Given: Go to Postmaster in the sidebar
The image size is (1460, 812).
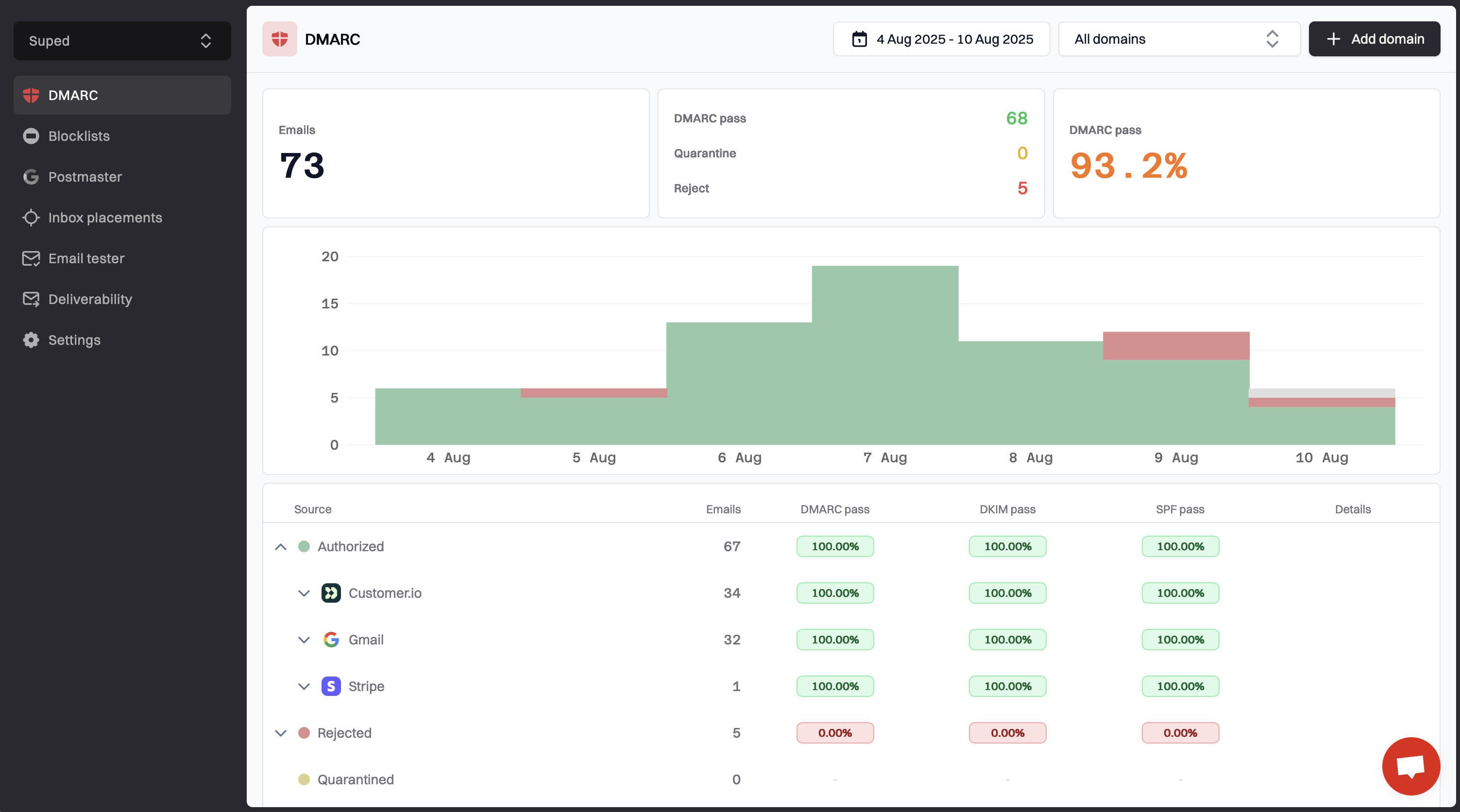Looking at the screenshot, I should [x=85, y=177].
